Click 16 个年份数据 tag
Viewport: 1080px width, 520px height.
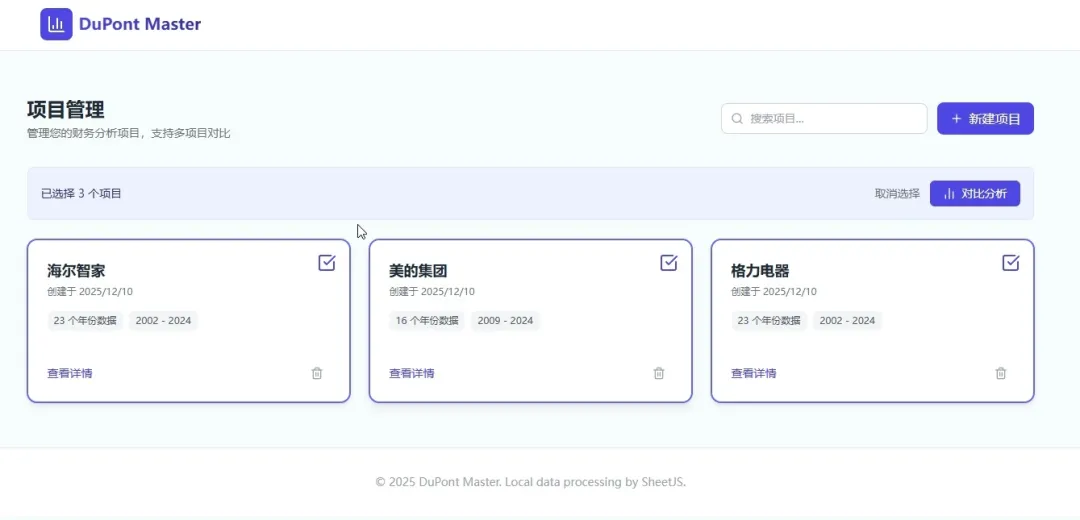(427, 320)
